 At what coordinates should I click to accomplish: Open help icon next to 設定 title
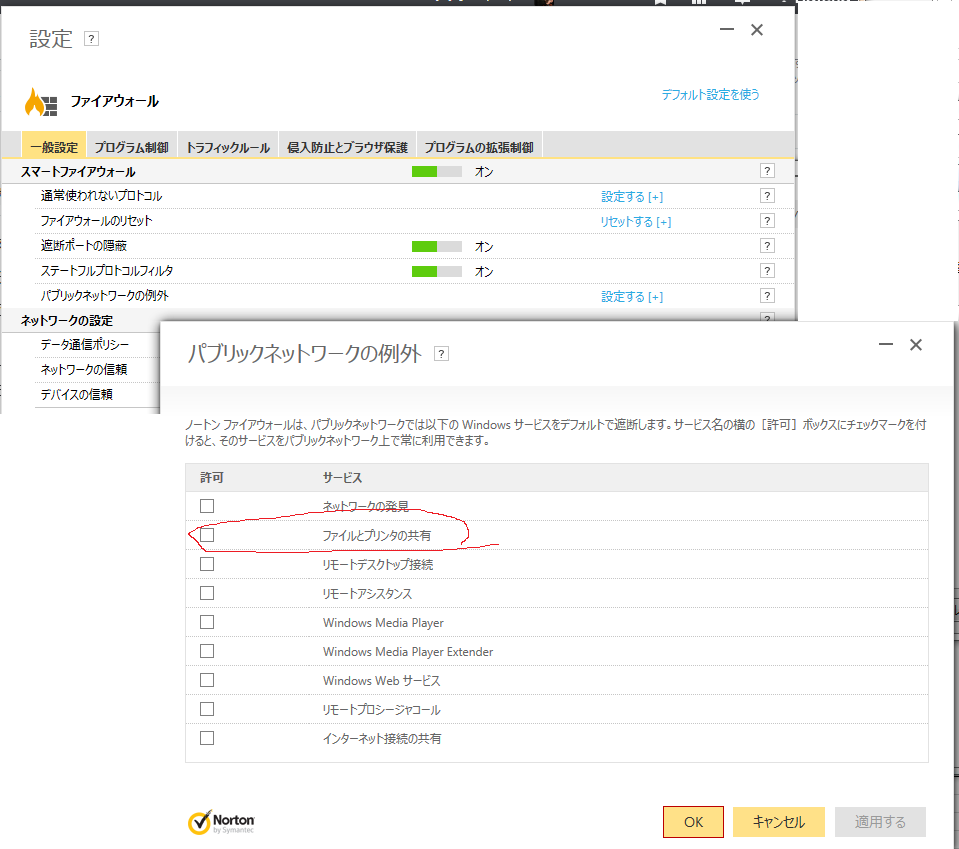click(x=91, y=39)
